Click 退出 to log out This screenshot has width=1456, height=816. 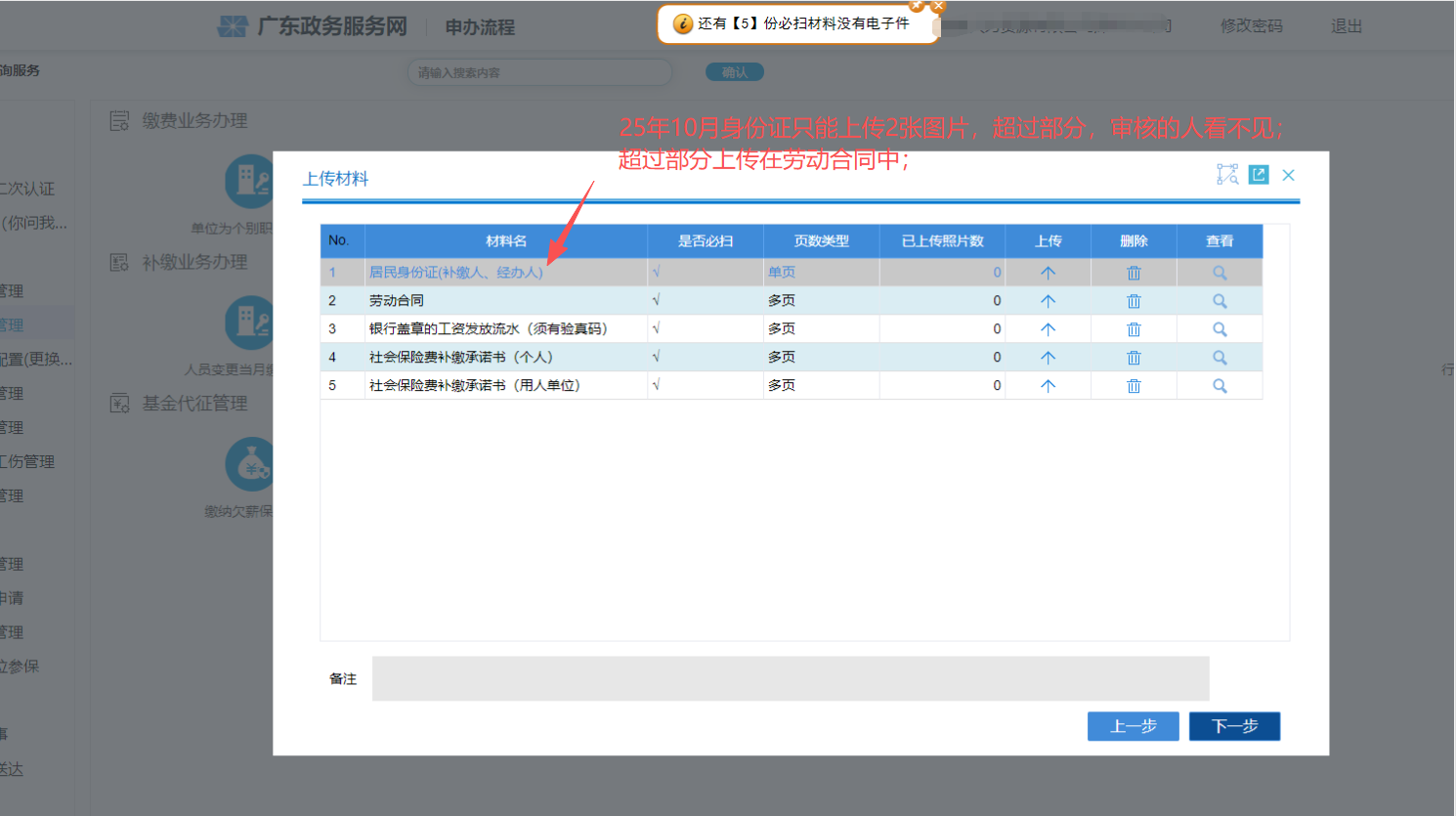click(x=1347, y=26)
